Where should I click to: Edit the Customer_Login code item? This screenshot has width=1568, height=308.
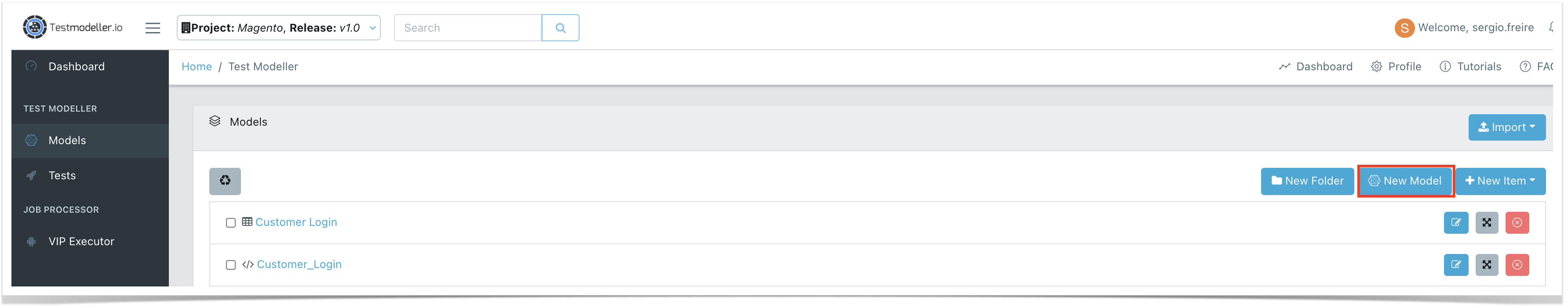[1456, 265]
